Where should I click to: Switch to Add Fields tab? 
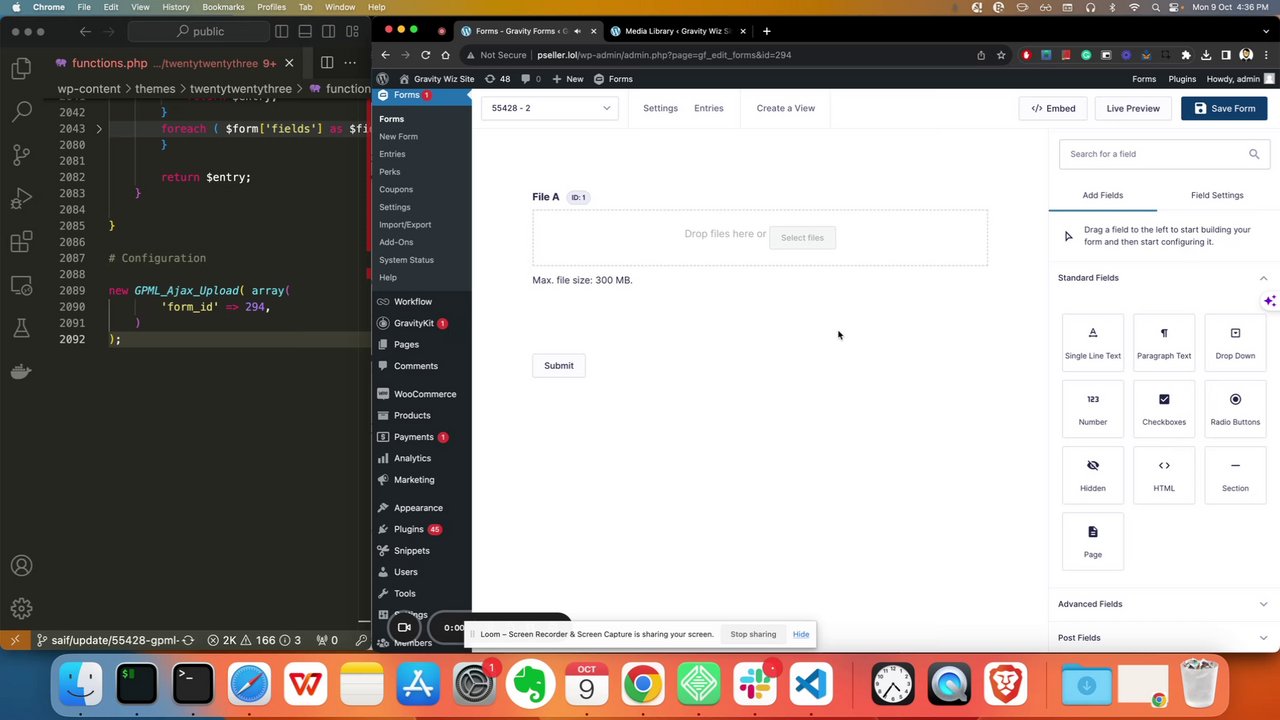pos(1103,195)
